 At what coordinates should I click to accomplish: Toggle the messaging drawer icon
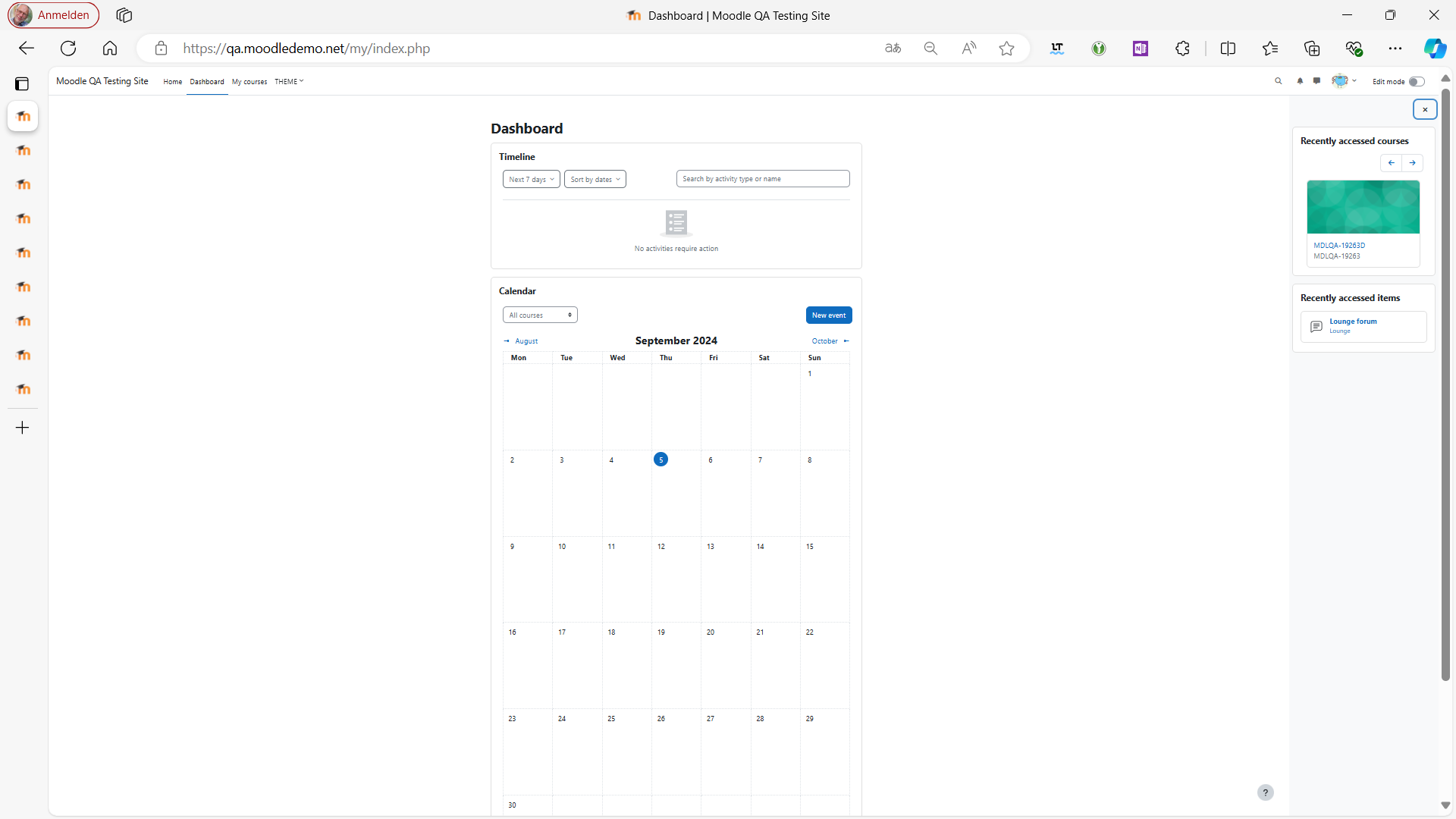(x=1317, y=81)
